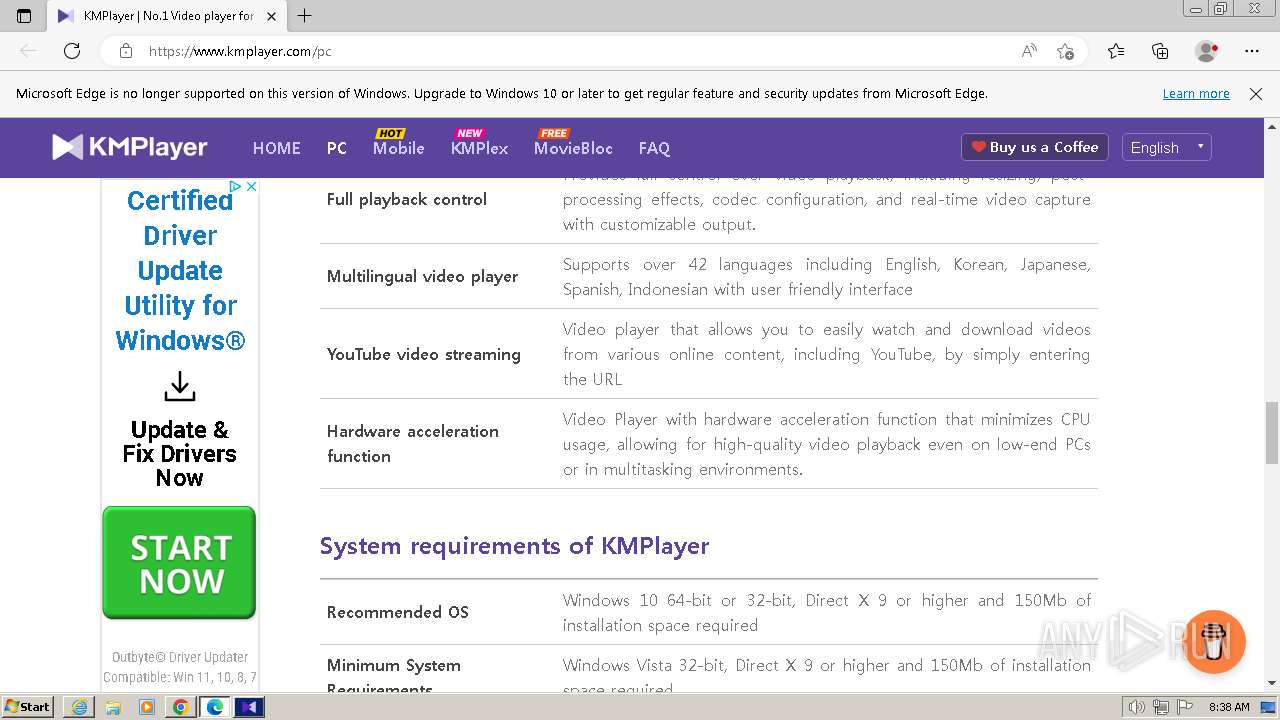Click the Update & Fix Drivers Now text
Screen dimensions: 1280x720
tap(180, 454)
